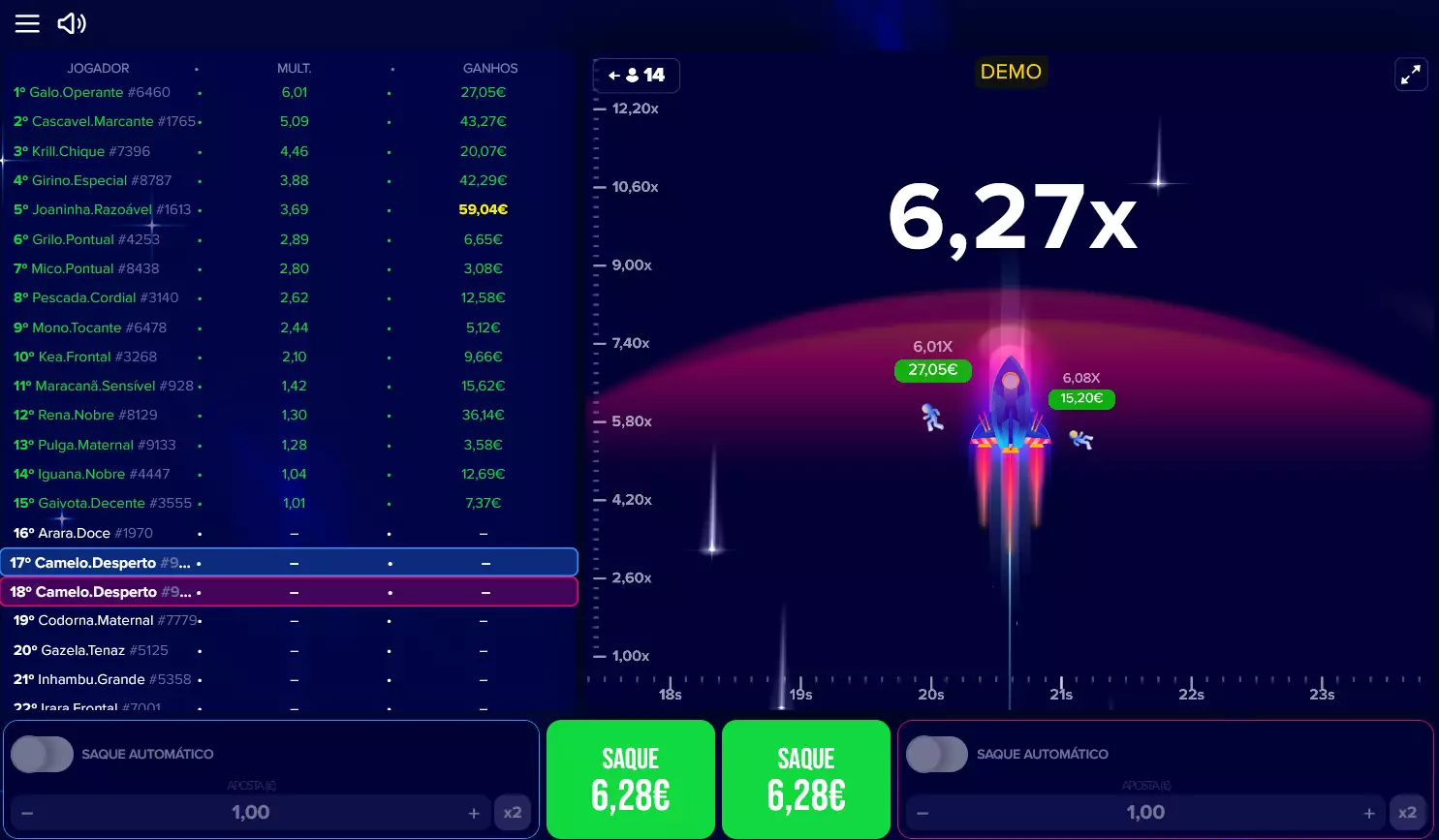Click the 12,20x axis label
The width and height of the screenshot is (1439, 840).
pos(636,109)
